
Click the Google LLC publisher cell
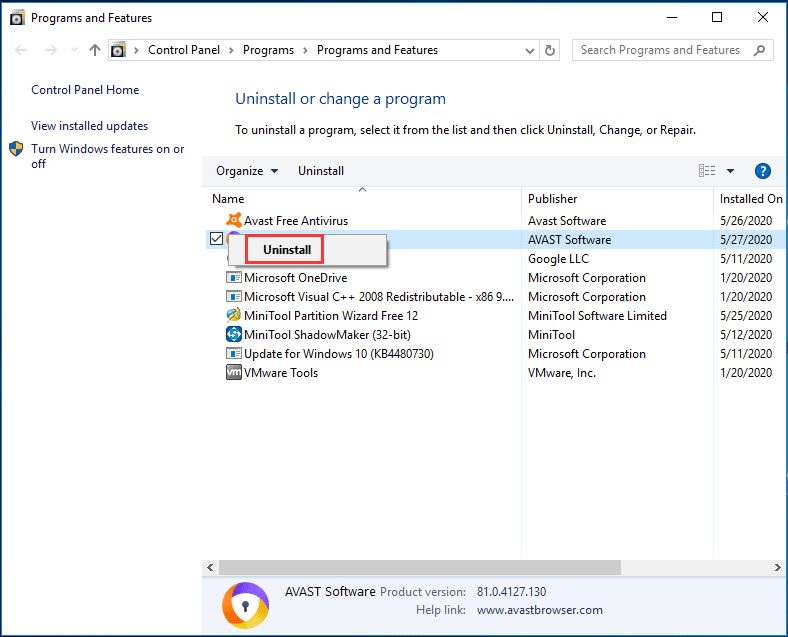558,259
